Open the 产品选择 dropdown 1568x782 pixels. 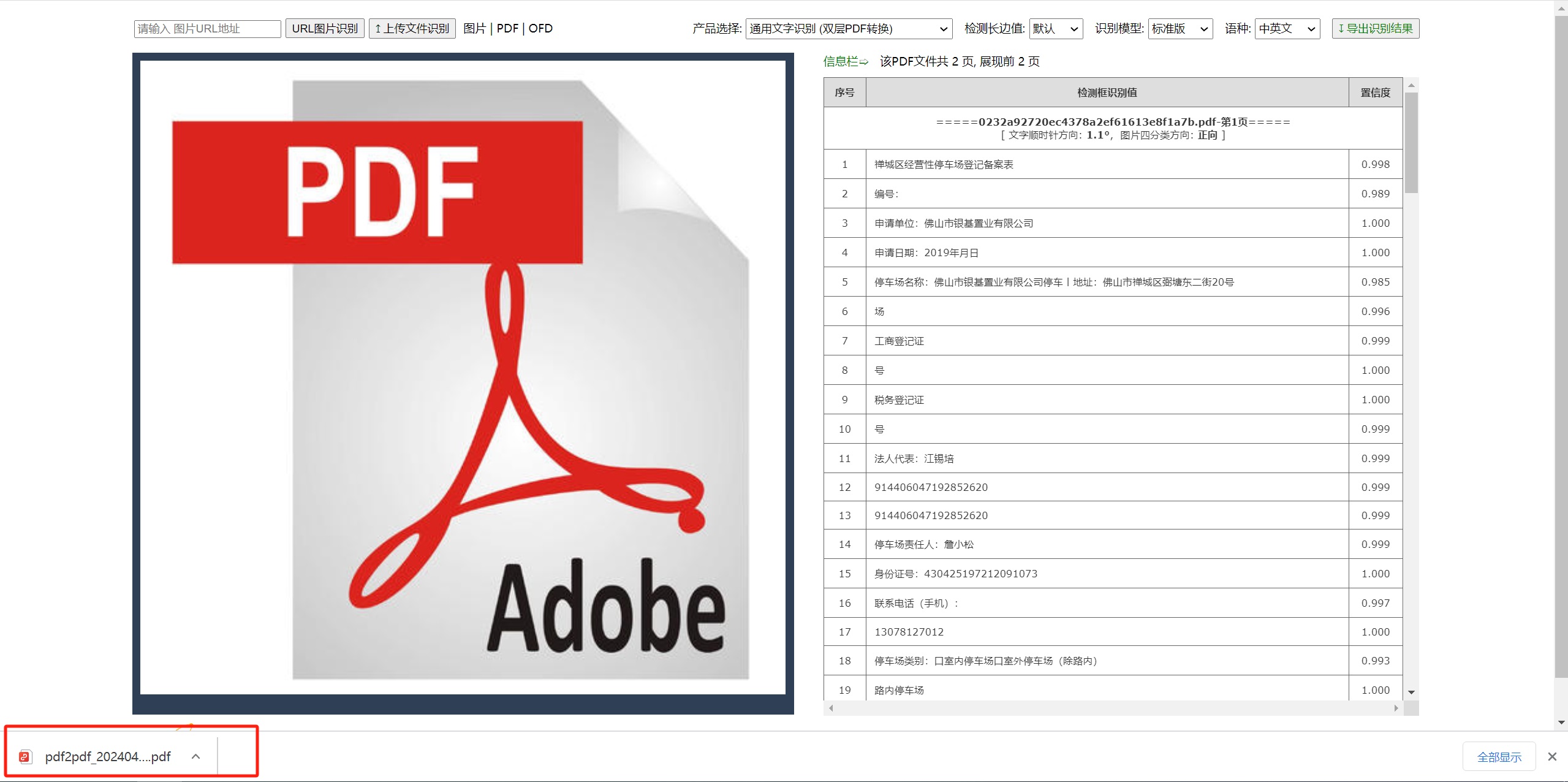click(x=849, y=29)
